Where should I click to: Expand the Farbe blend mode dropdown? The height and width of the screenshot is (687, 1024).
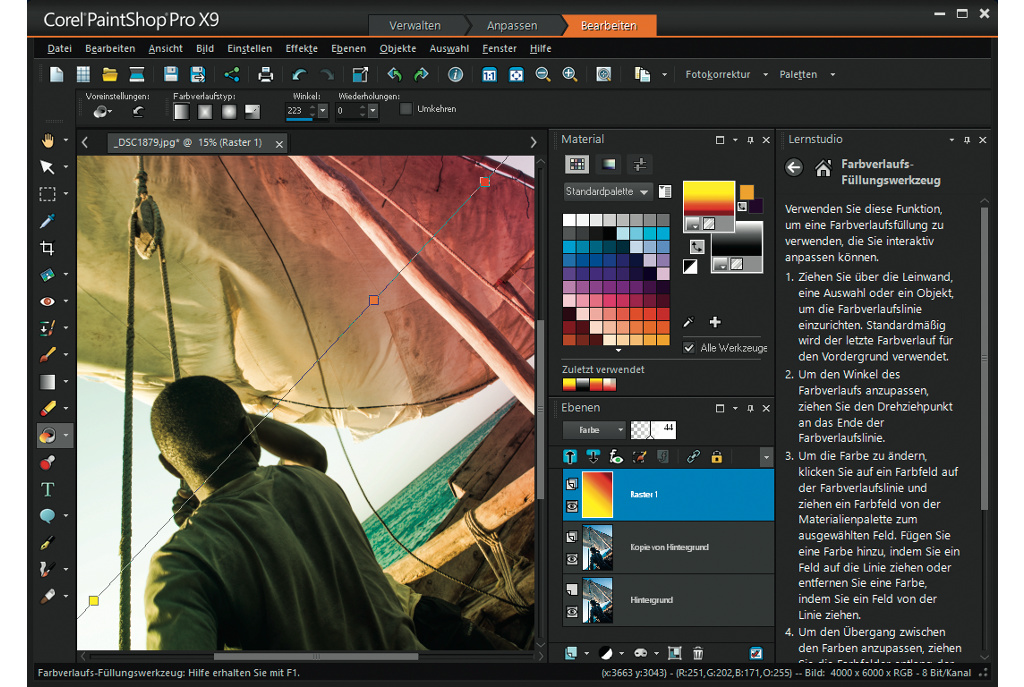(594, 430)
